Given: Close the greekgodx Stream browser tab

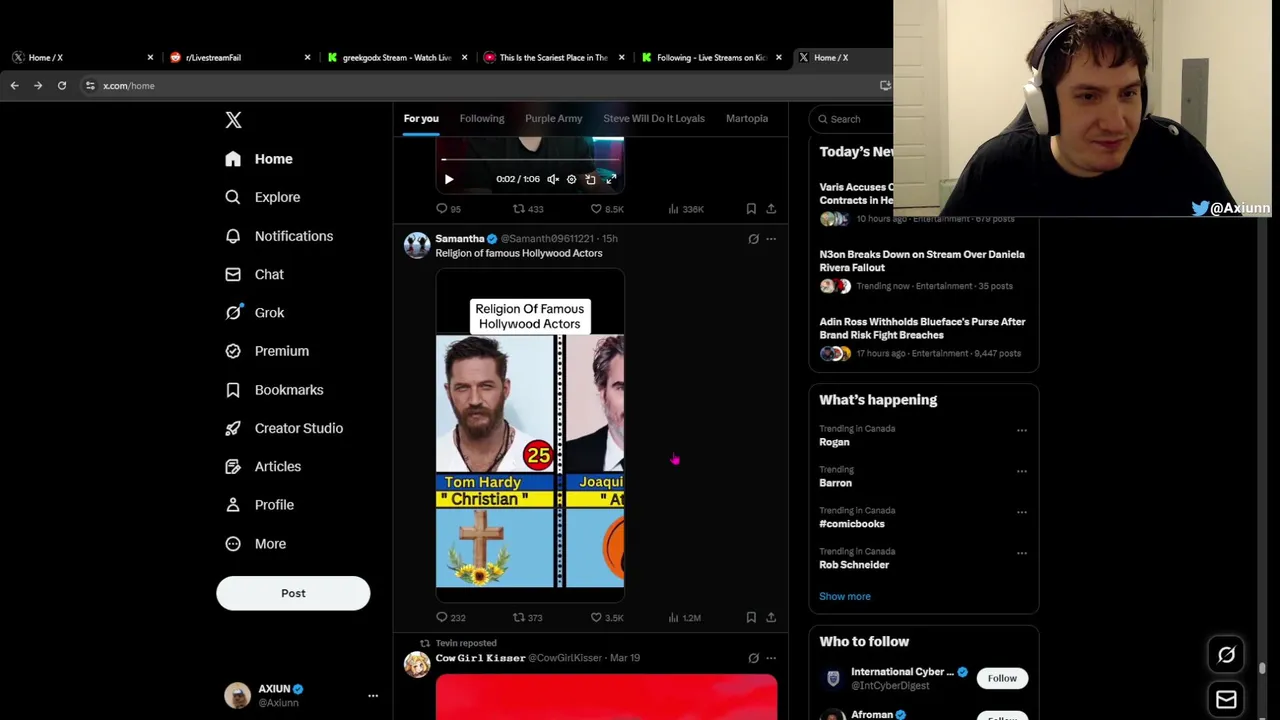Looking at the screenshot, I should click(x=464, y=57).
